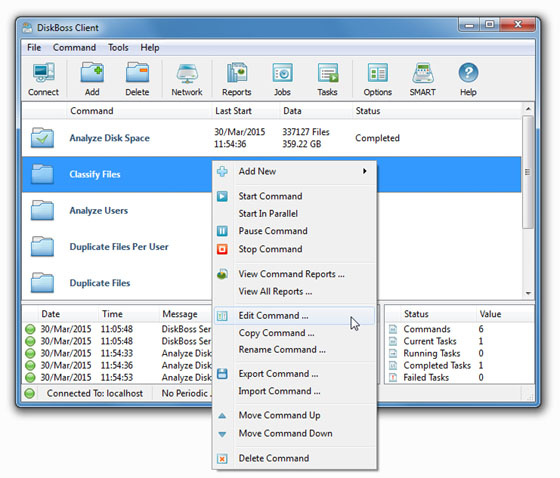Choose Start Command from context menu

tap(295, 196)
